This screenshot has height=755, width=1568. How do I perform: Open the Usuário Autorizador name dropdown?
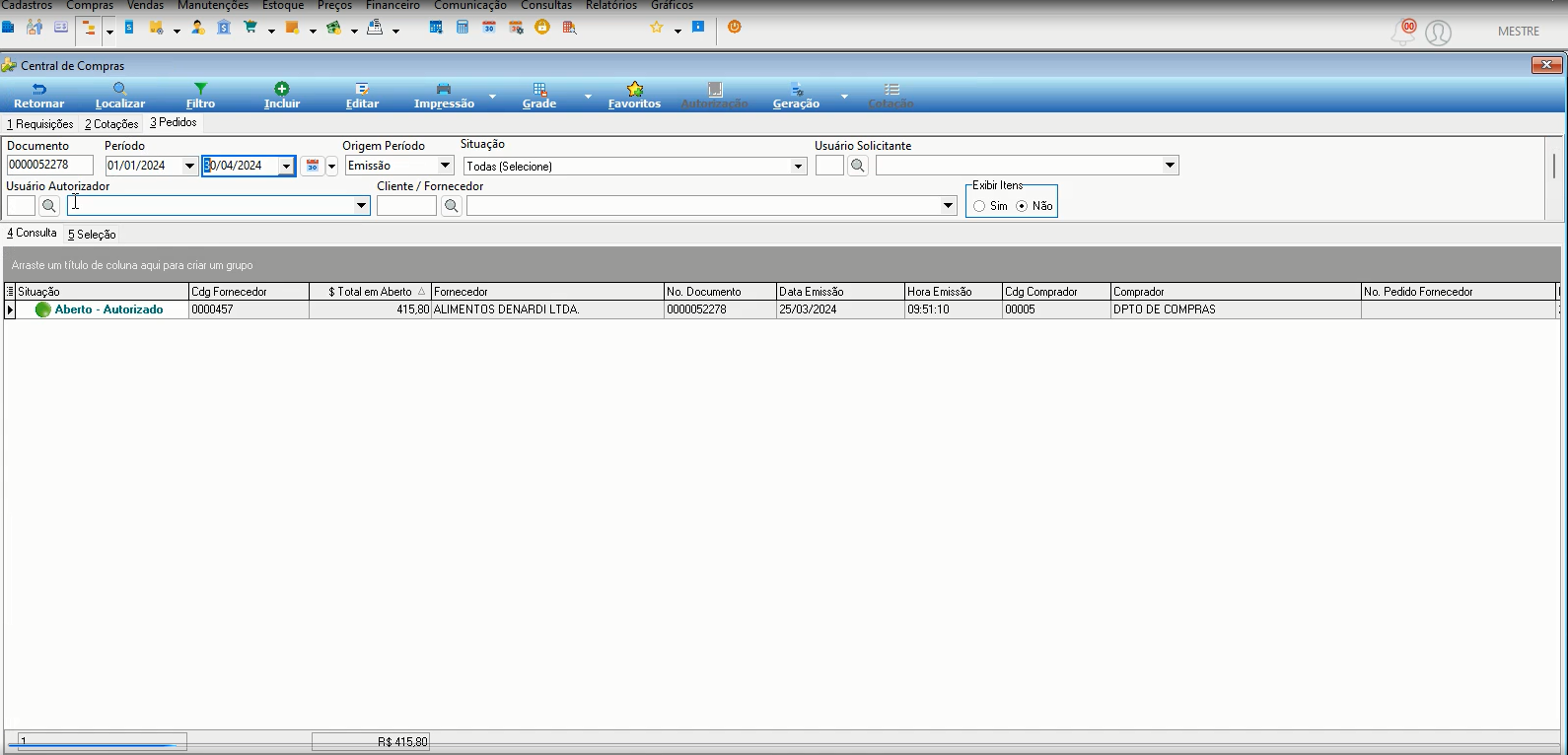(x=362, y=206)
